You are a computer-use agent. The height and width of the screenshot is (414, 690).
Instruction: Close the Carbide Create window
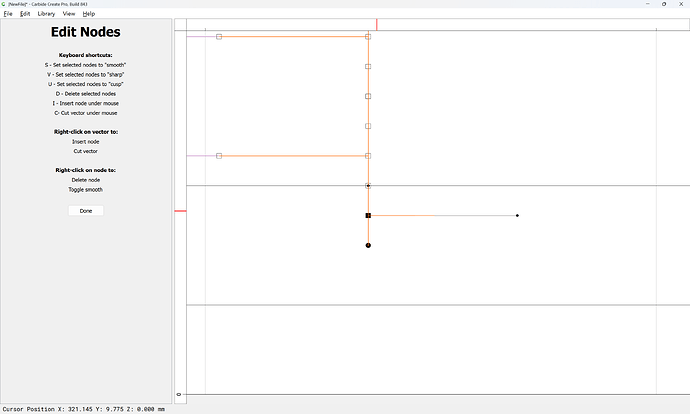coord(681,4)
